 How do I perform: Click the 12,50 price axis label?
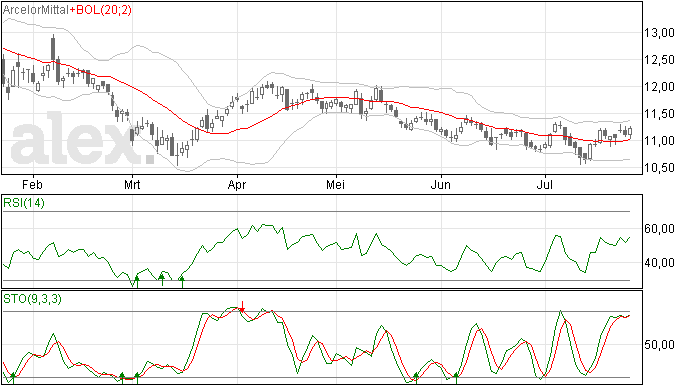coord(659,60)
